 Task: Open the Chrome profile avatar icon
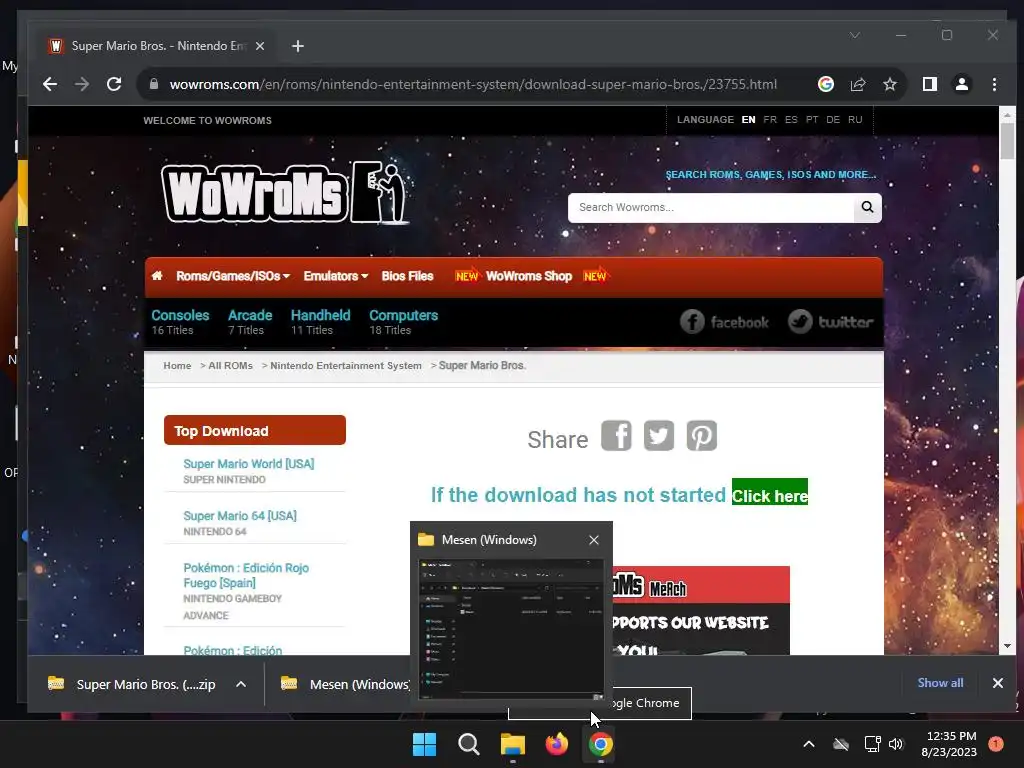[962, 84]
